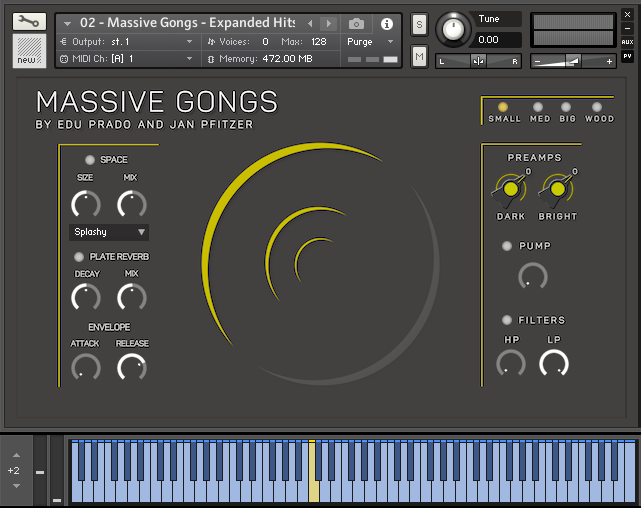Click the wrench edit-instrument icon
This screenshot has height=508, width=641.
(30, 21)
